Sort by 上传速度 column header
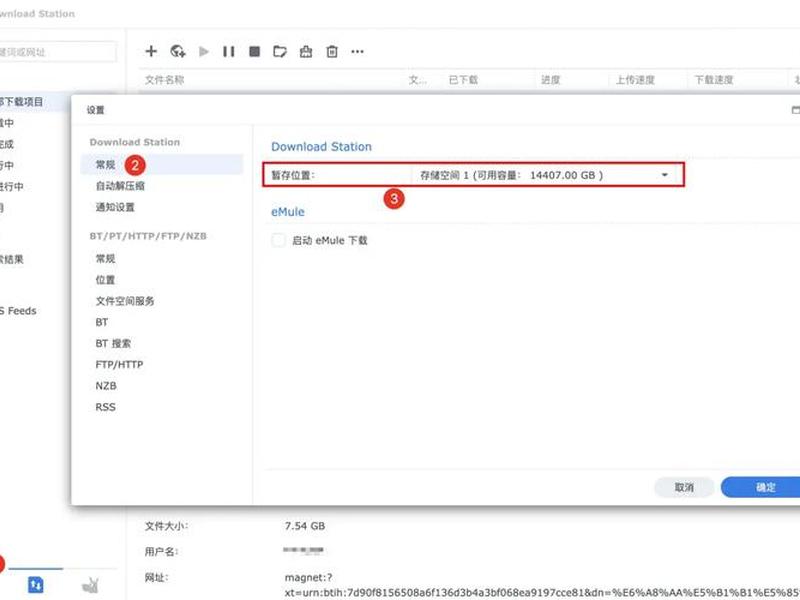This screenshot has width=800, height=600. pyautogui.click(x=635, y=80)
